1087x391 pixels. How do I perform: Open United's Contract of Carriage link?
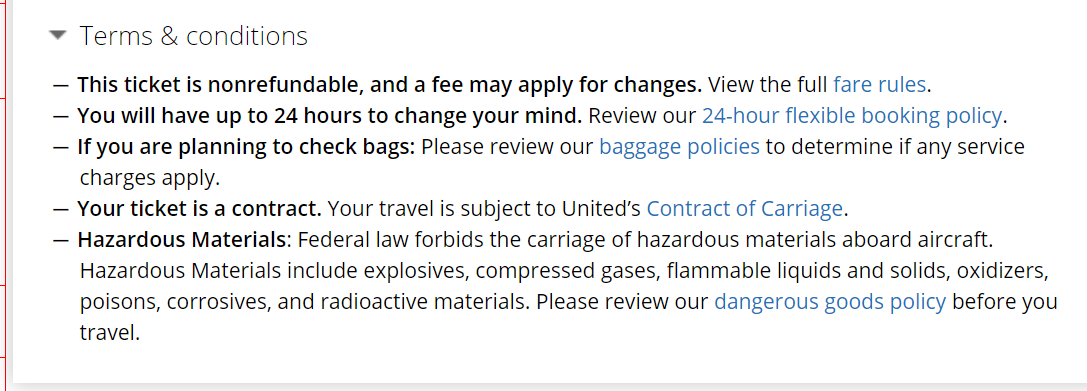745,208
